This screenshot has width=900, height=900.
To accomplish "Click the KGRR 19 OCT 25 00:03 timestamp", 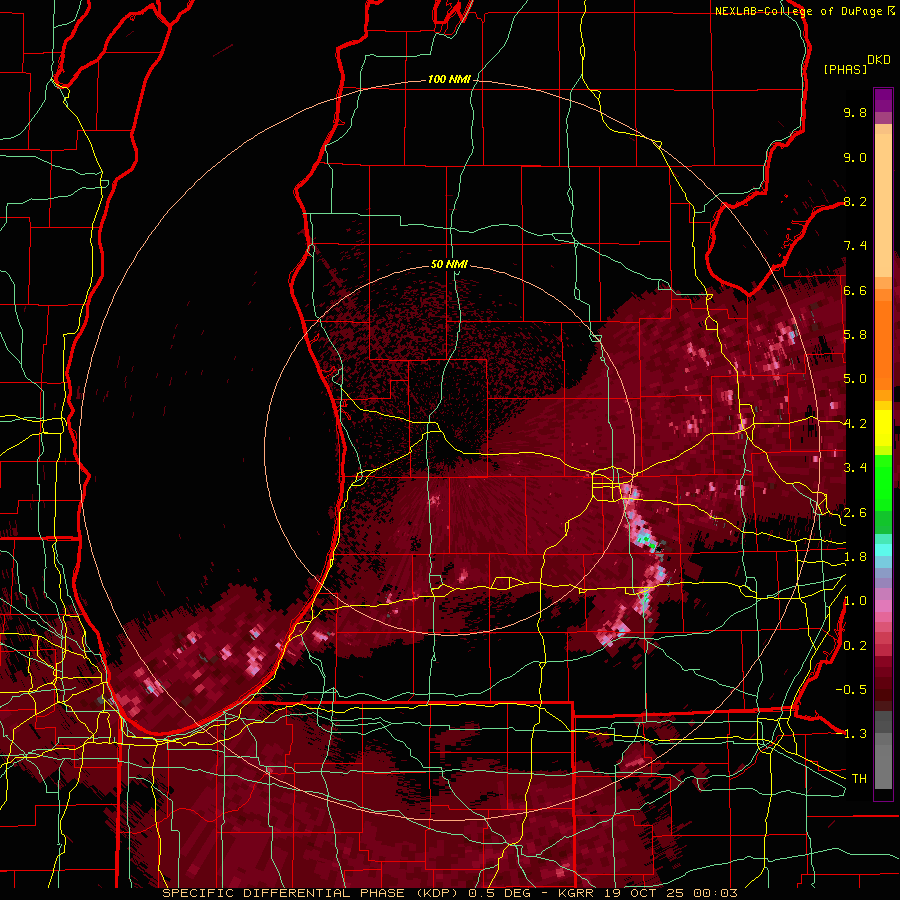I will coord(648,893).
